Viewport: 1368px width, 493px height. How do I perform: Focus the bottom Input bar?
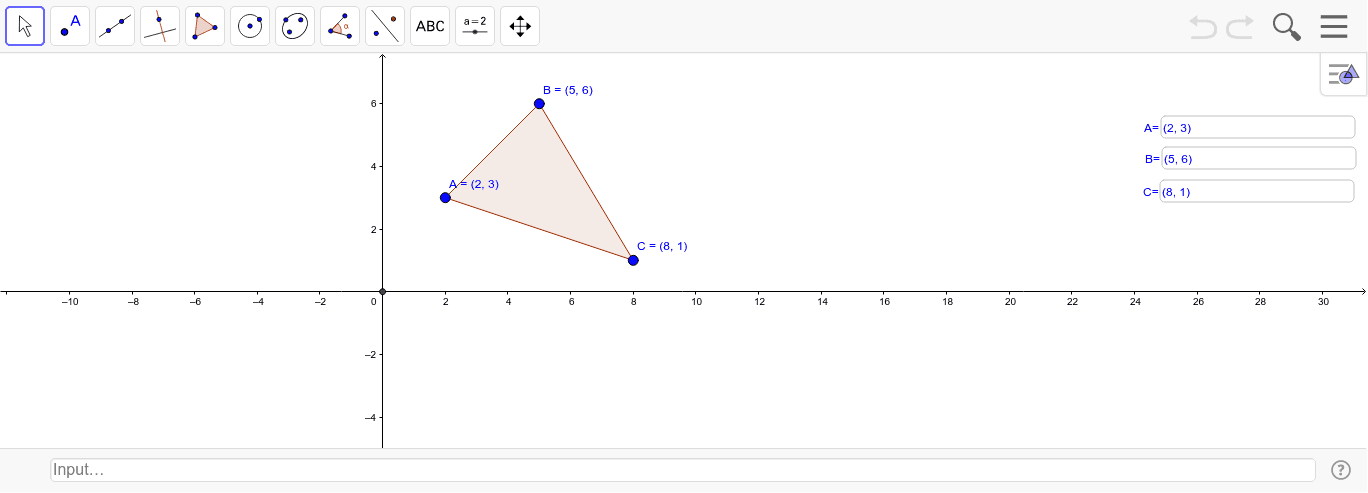coord(682,470)
